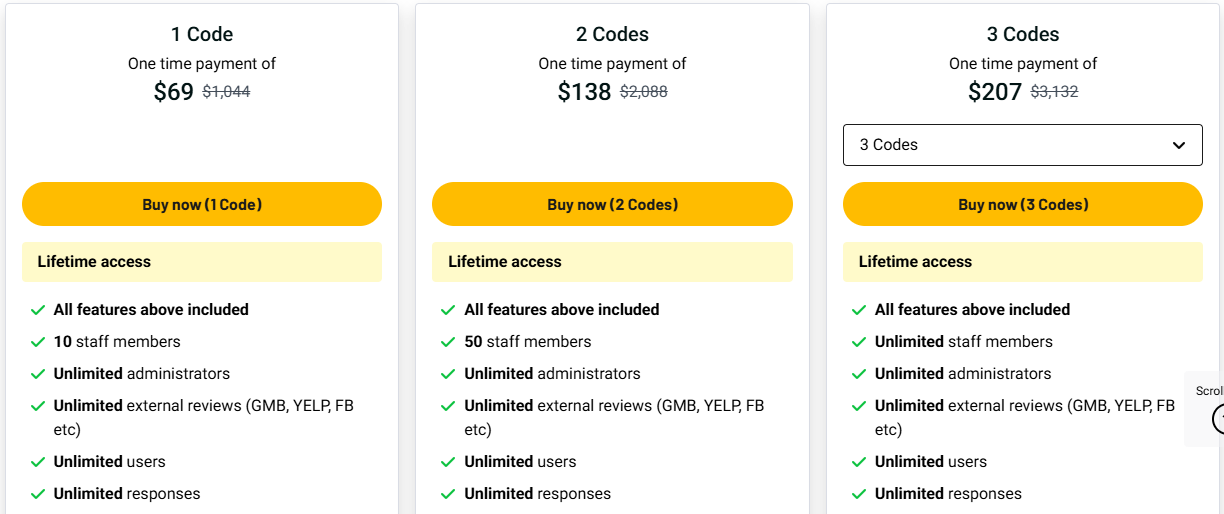Expand the chevron arrow of codes selector
The height and width of the screenshot is (514, 1224).
pos(1179,146)
